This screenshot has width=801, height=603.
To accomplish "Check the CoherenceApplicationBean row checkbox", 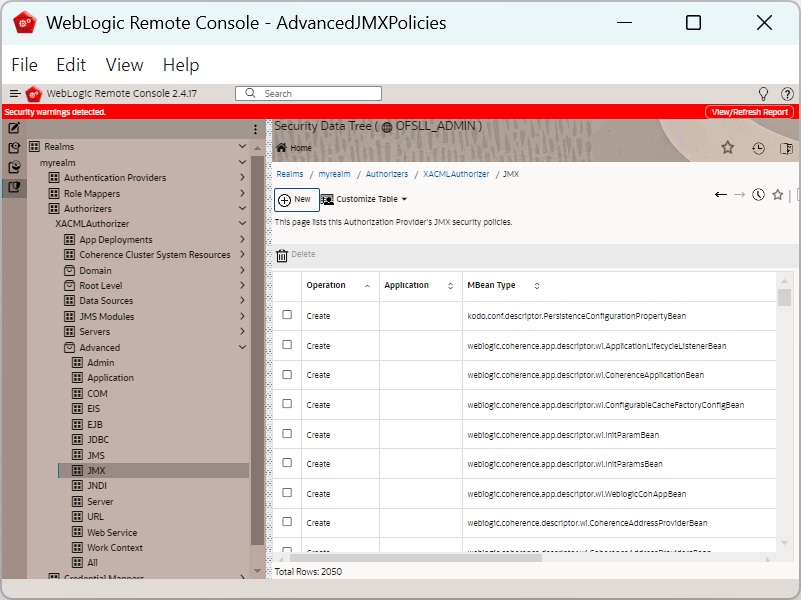I will tap(287, 375).
